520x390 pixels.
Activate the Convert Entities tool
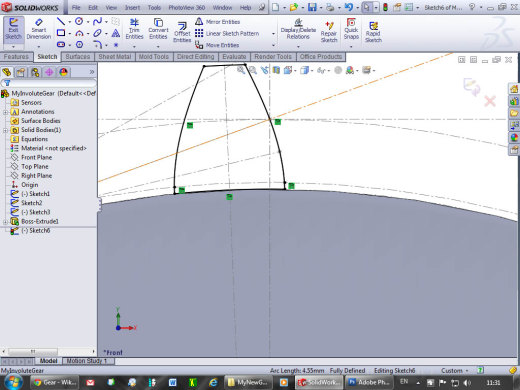click(x=158, y=29)
